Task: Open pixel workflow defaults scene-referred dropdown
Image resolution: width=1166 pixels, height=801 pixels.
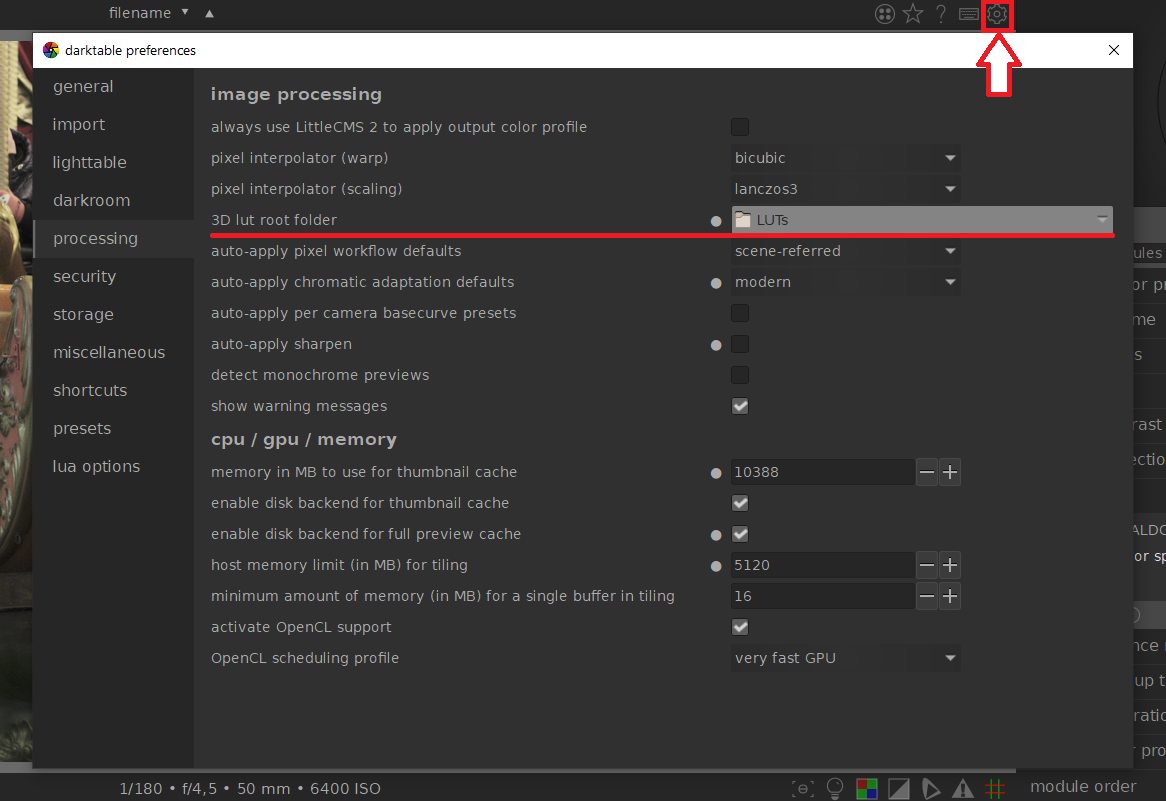Action: pyautogui.click(x=845, y=251)
